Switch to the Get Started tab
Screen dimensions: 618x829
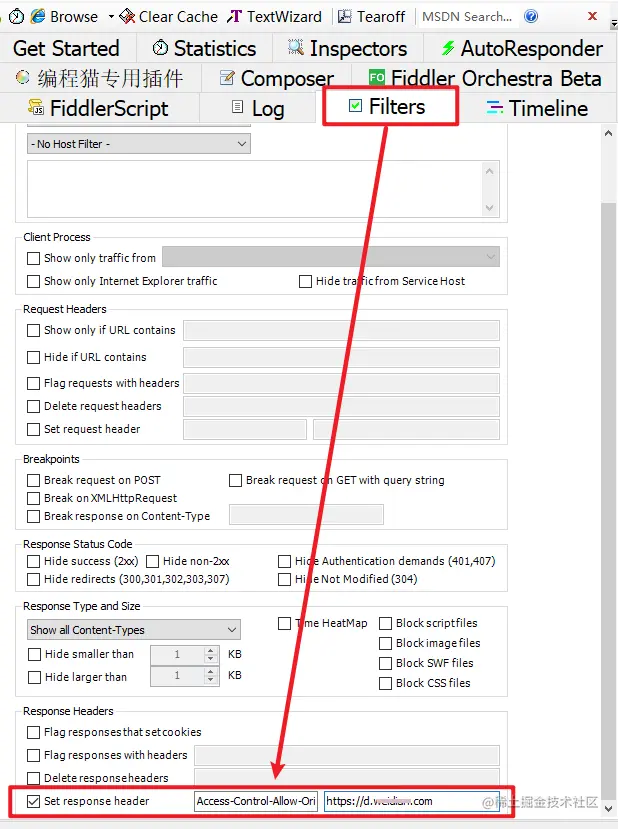click(67, 48)
